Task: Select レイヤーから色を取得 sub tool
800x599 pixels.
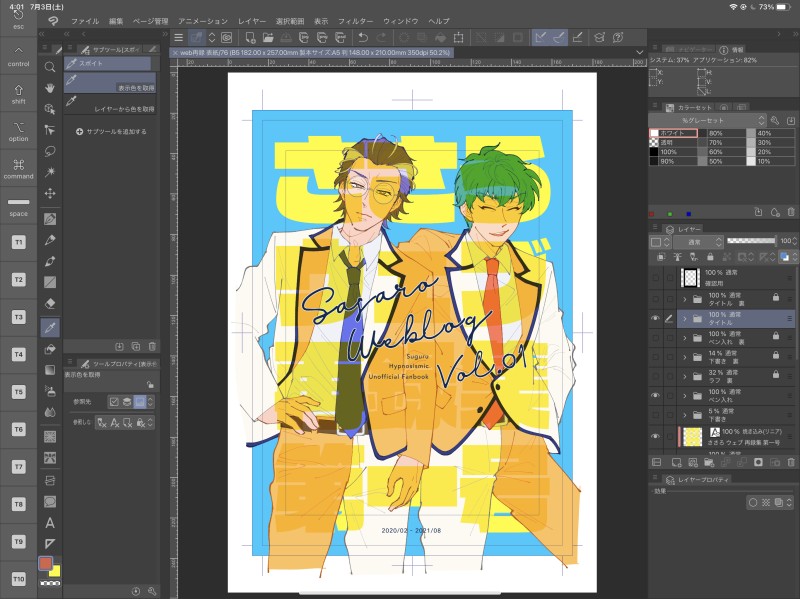Action: [110, 105]
